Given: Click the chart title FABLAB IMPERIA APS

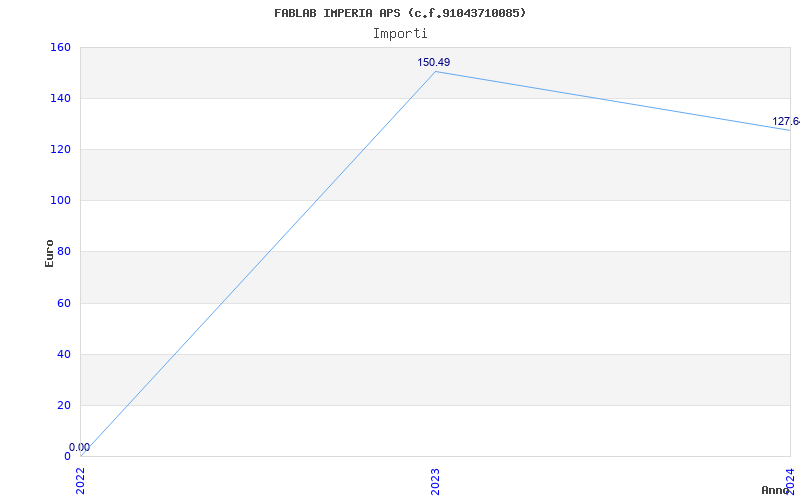Looking at the screenshot, I should [400, 13].
